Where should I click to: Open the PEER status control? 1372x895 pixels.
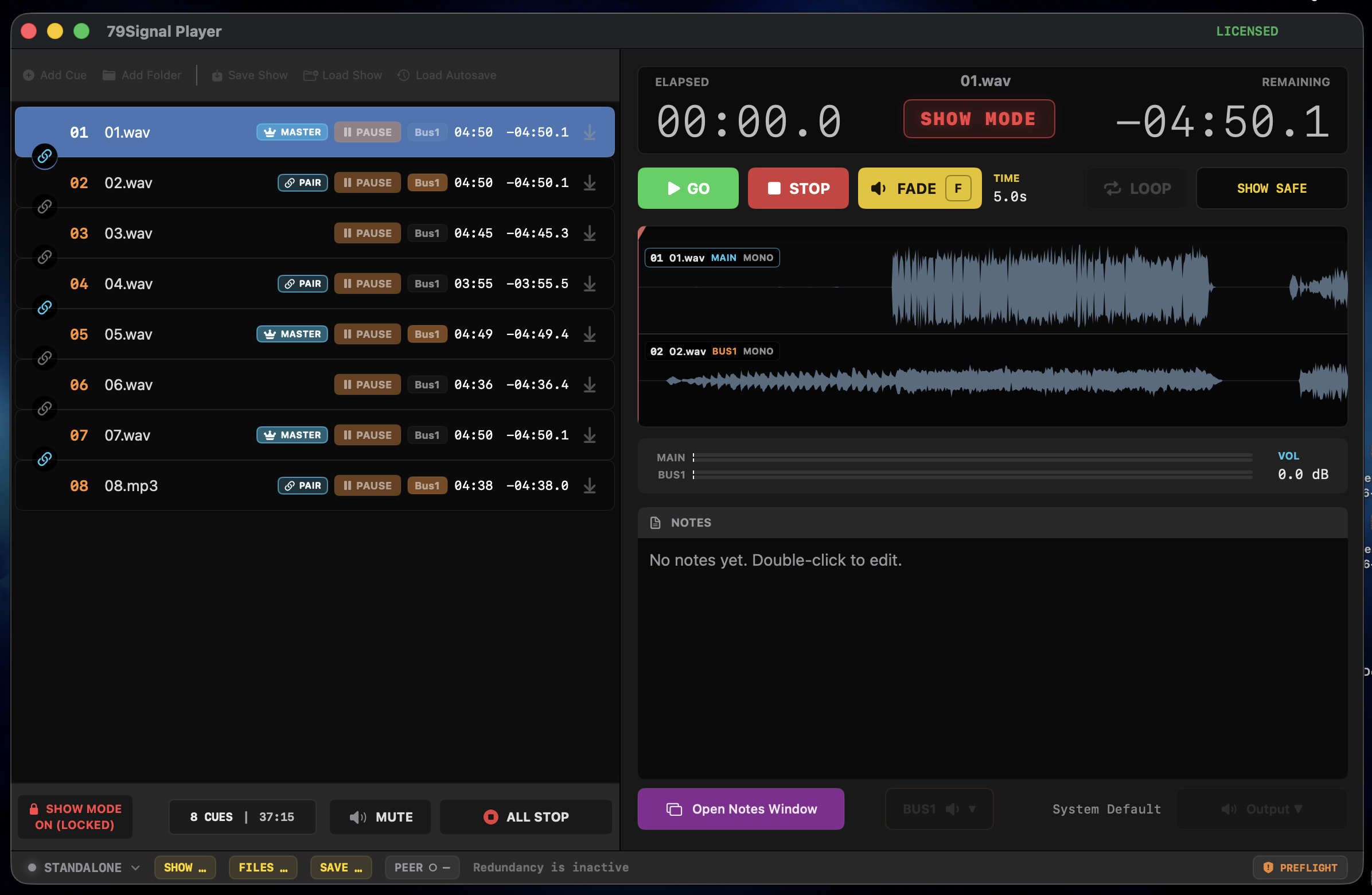click(422, 867)
